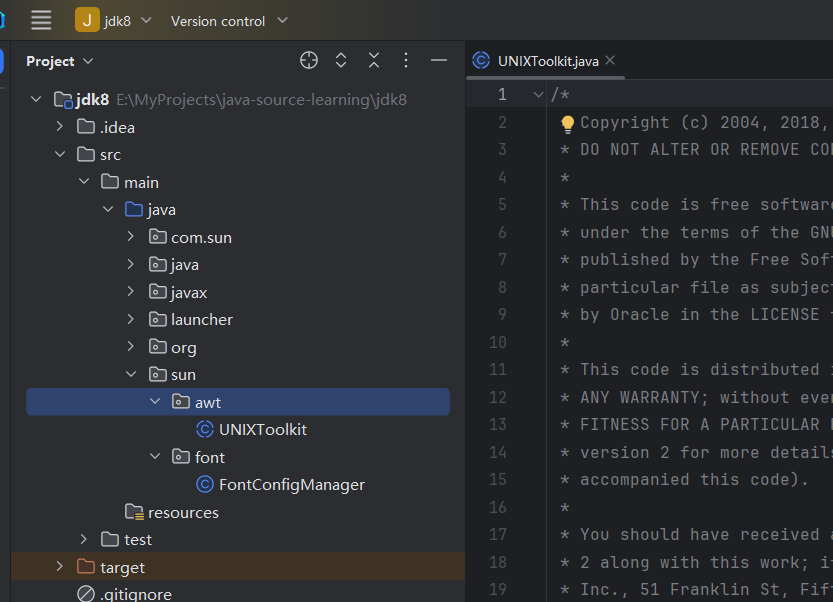Click the Expand Selected icon in Project panel
The height and width of the screenshot is (602, 833).
pos(341,61)
